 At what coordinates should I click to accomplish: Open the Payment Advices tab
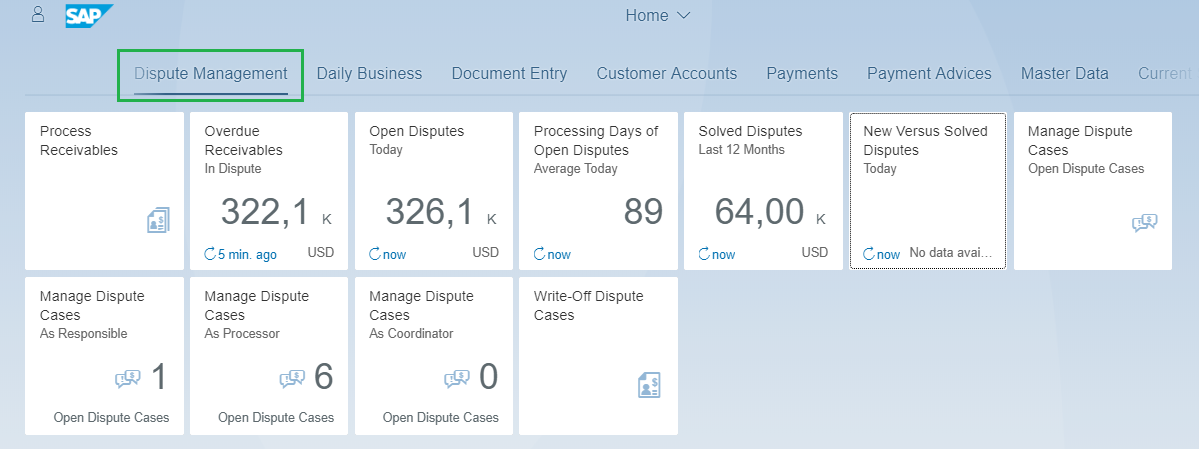pyautogui.click(x=929, y=74)
